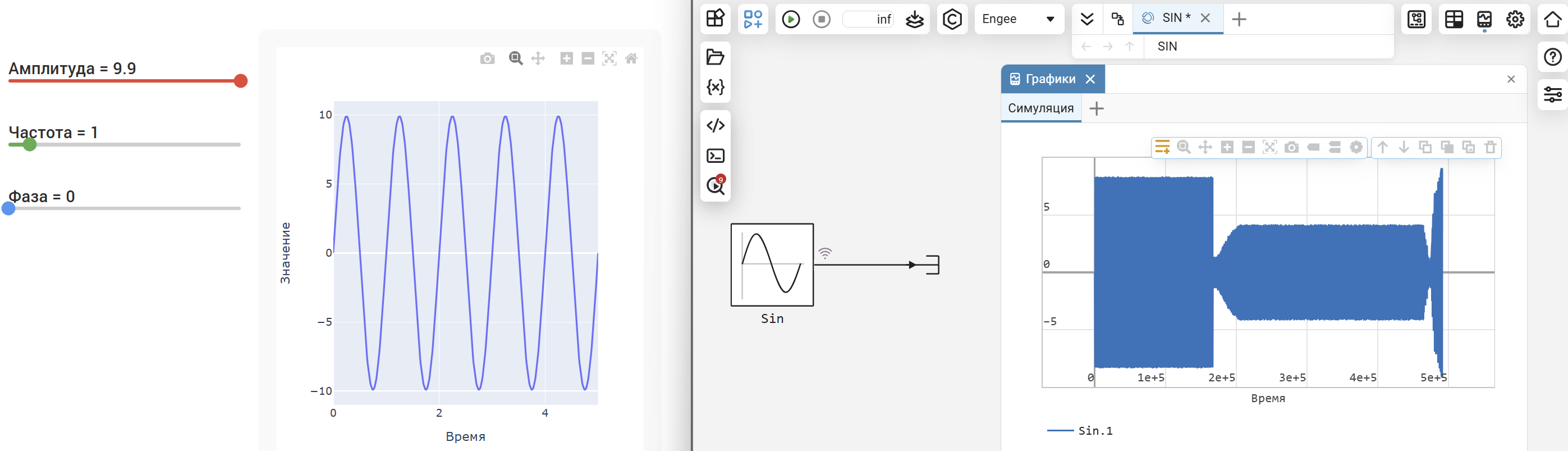Delete plot using the trash icon
Screen dimensions: 1568x451
[x=1490, y=148]
